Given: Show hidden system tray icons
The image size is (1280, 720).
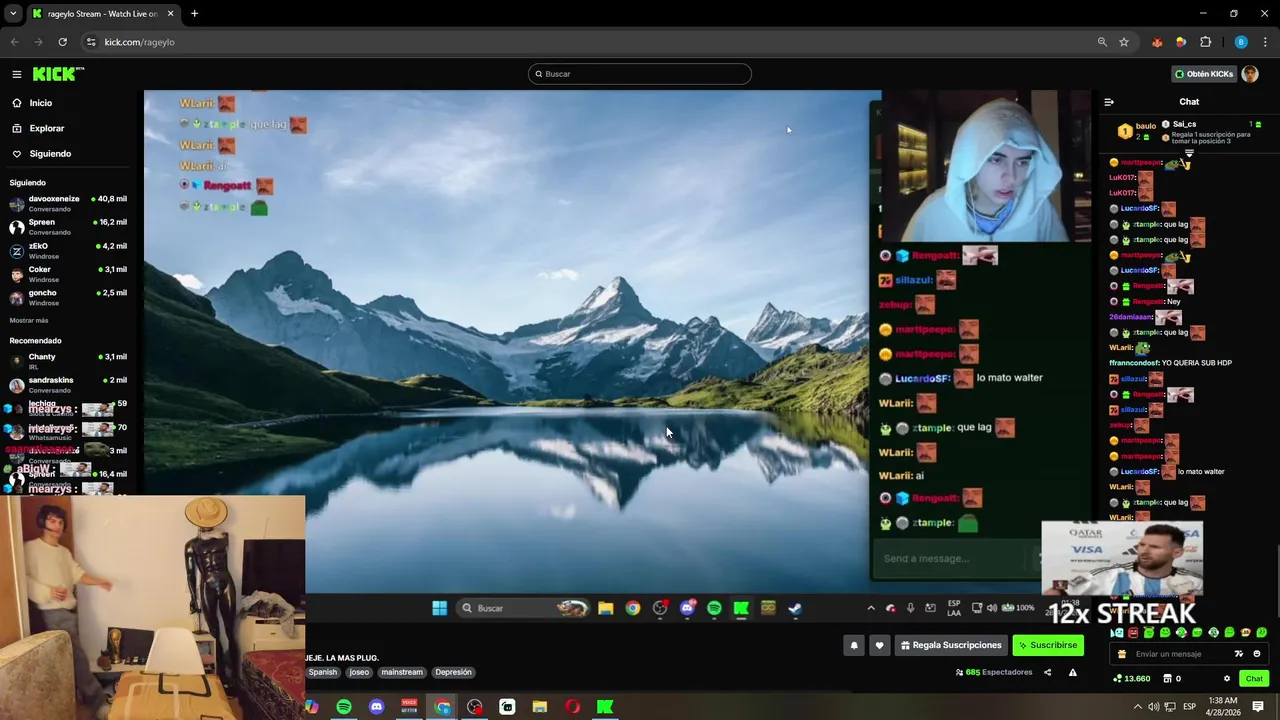Looking at the screenshot, I should coord(1137,707).
